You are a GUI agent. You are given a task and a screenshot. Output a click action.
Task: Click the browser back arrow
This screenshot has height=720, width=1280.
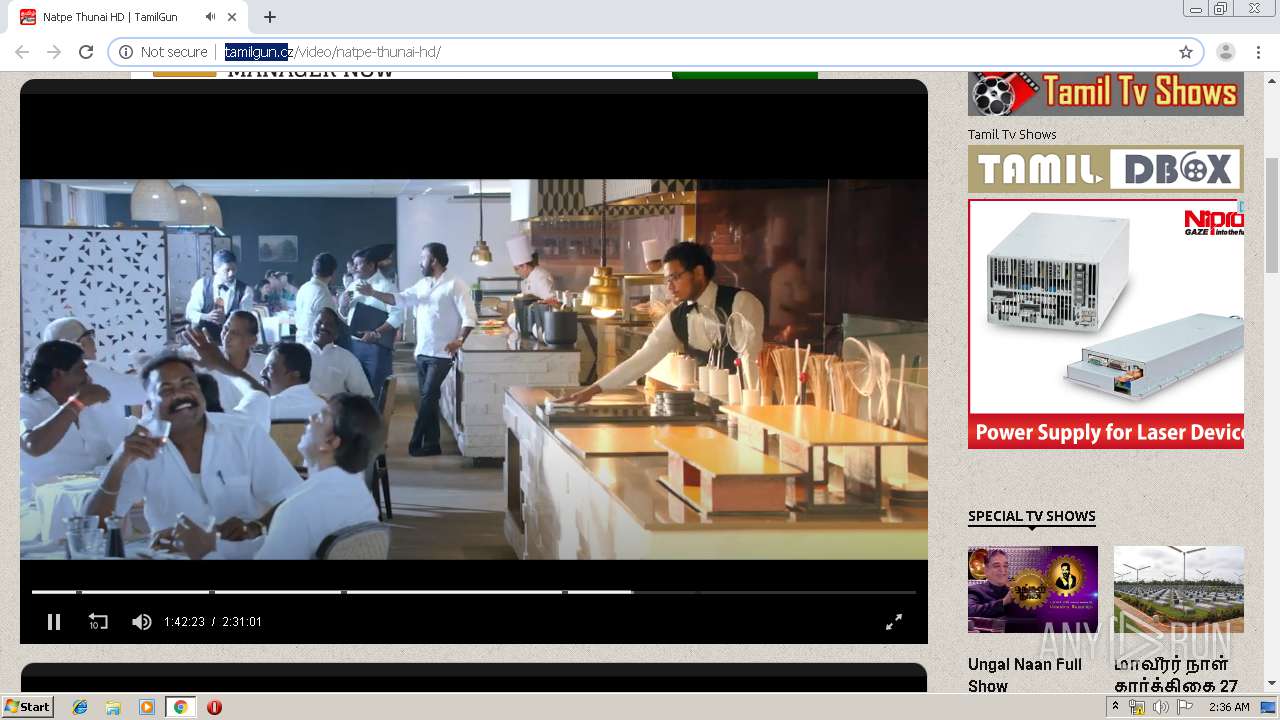[x=22, y=52]
